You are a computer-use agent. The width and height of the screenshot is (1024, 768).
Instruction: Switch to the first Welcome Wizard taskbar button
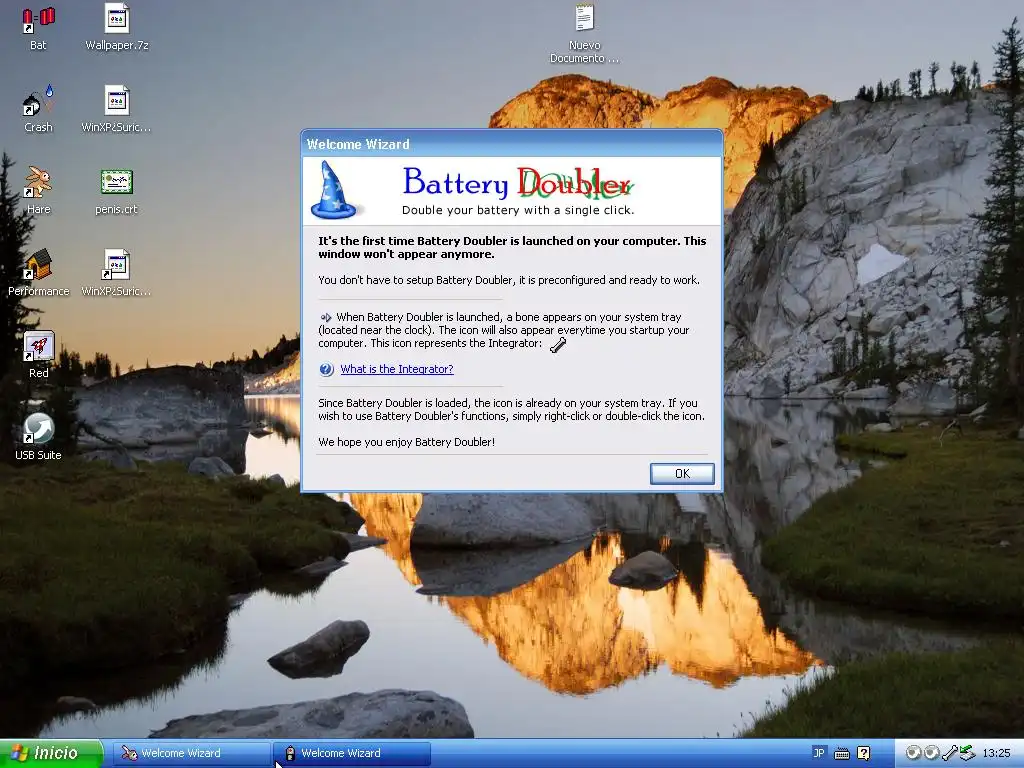[193, 753]
